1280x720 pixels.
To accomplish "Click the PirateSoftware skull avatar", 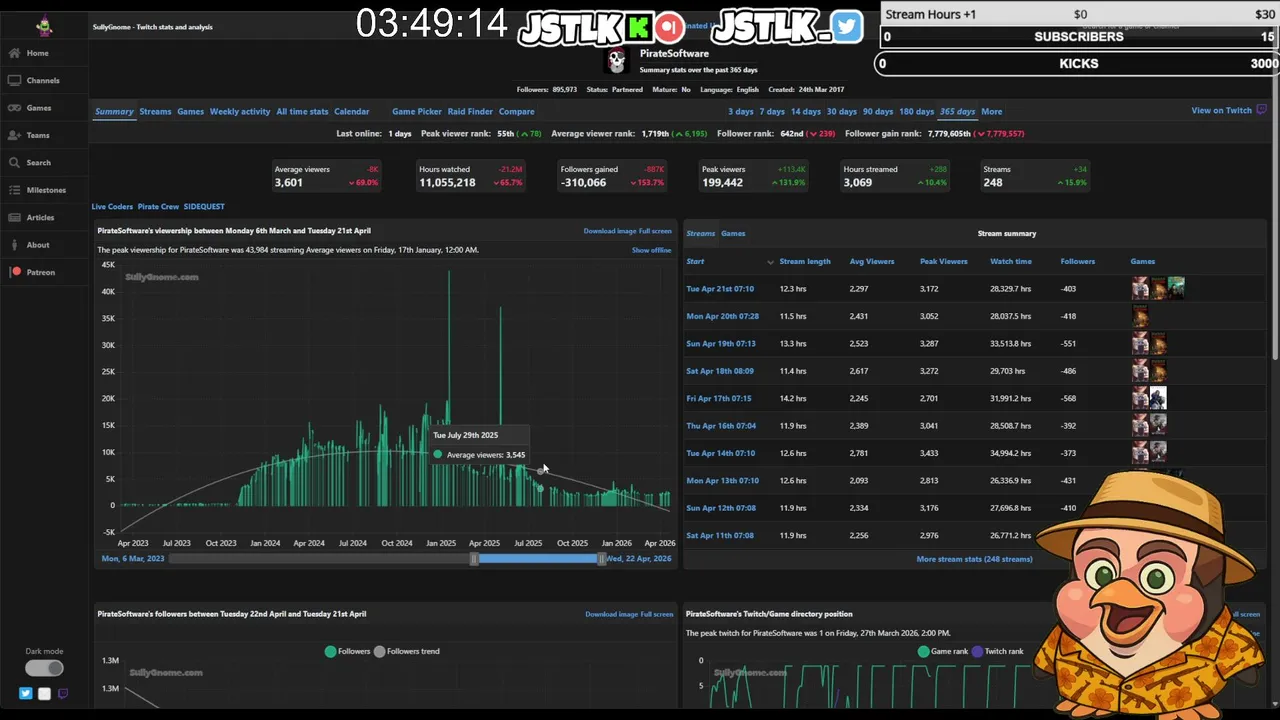I will 617,62.
